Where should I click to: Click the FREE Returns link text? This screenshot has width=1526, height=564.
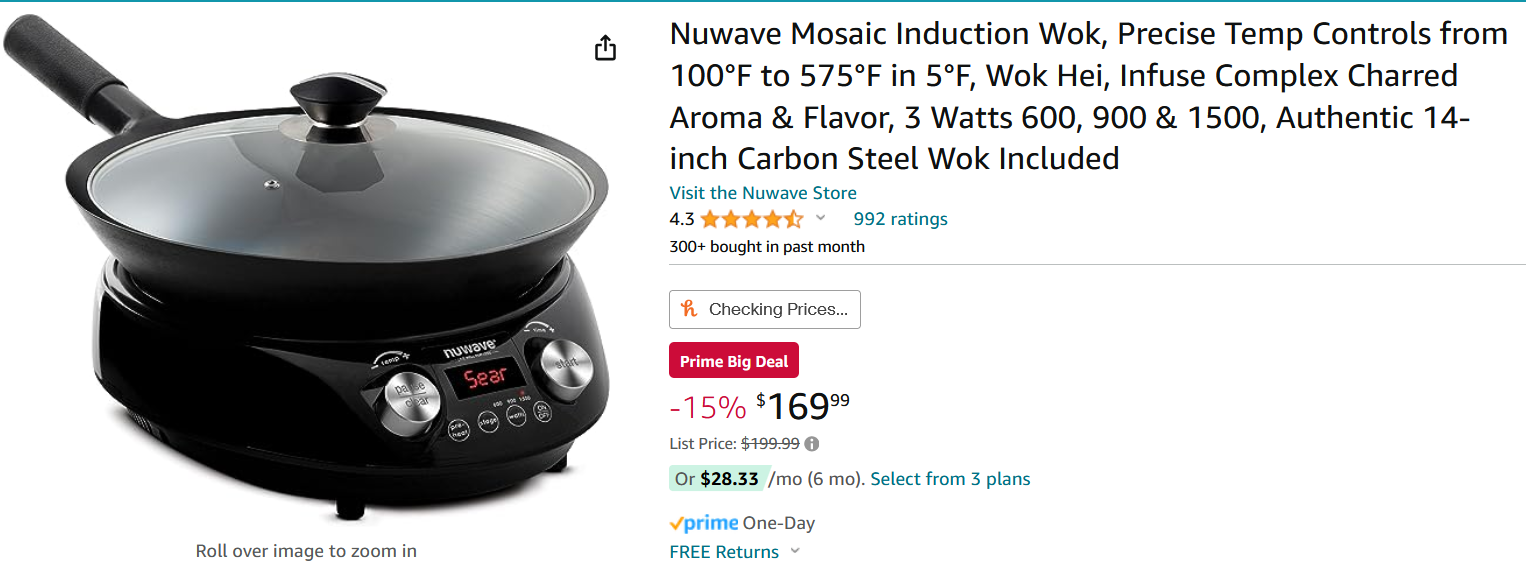click(x=724, y=552)
